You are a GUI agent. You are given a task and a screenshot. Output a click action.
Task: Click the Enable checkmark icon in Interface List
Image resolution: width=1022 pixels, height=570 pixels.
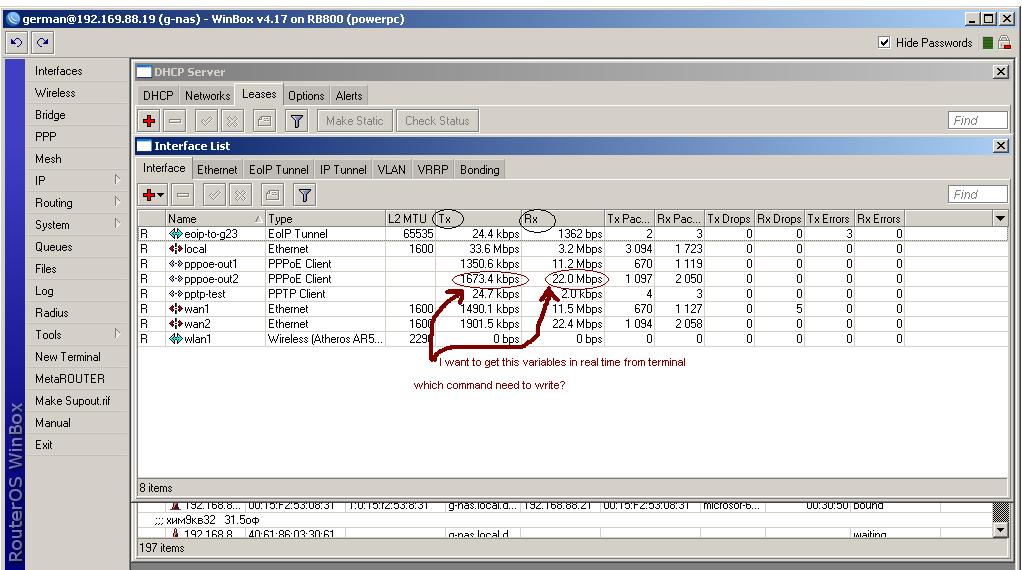click(x=214, y=195)
